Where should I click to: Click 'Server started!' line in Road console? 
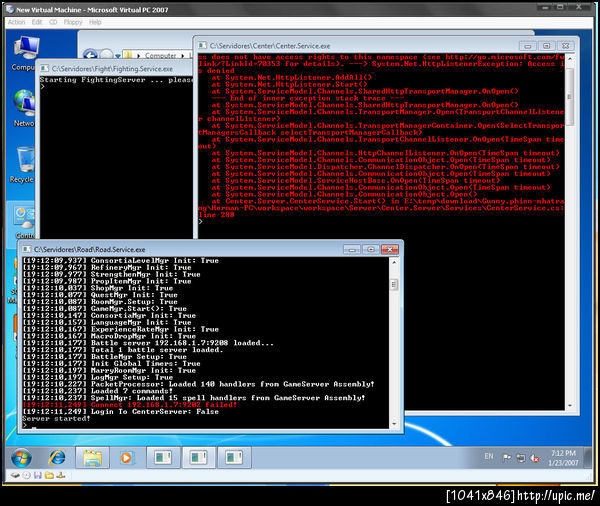(56, 418)
